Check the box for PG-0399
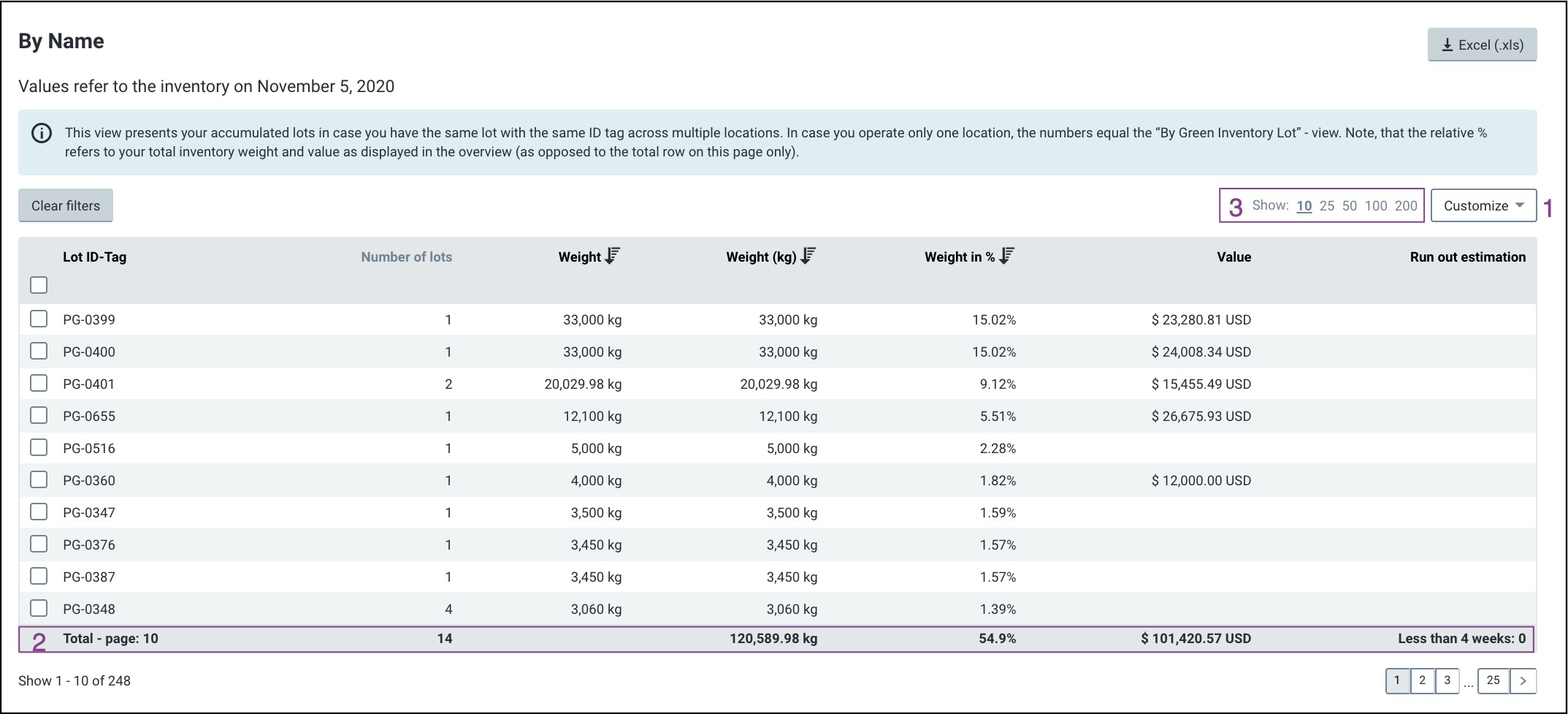This screenshot has width=1568, height=714. 39,319
